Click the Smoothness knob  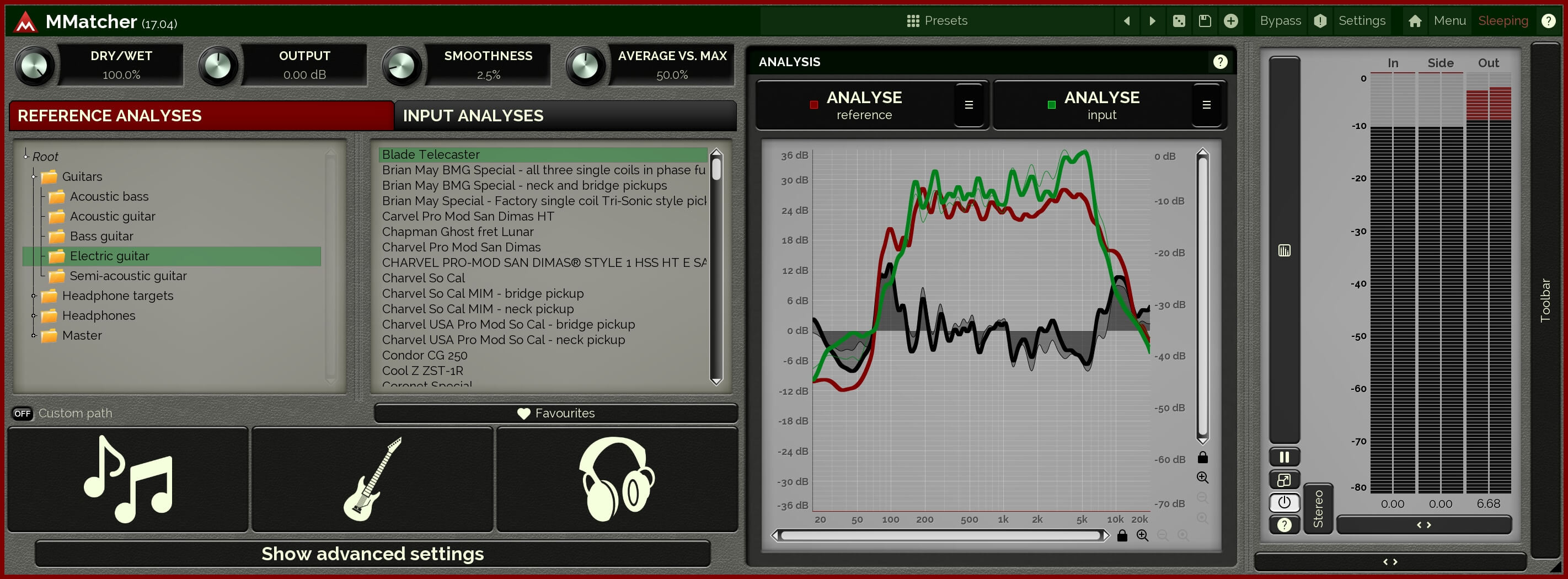coord(401,65)
